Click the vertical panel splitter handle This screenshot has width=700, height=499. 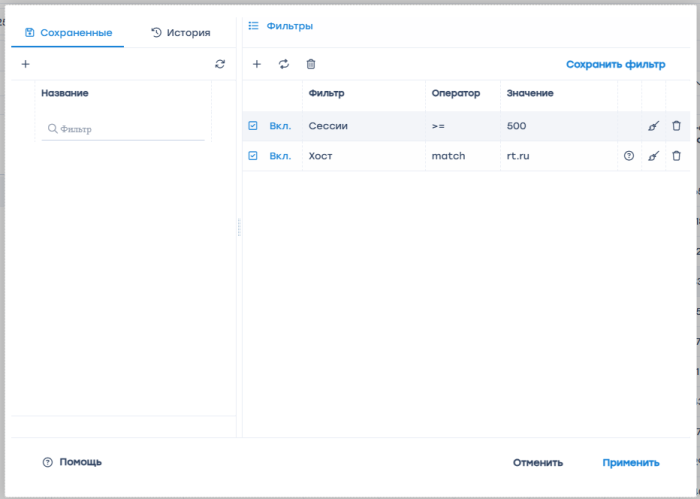tap(239, 228)
